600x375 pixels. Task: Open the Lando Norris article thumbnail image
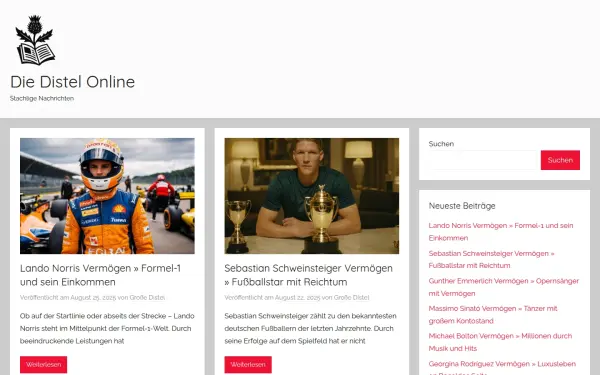pos(107,196)
